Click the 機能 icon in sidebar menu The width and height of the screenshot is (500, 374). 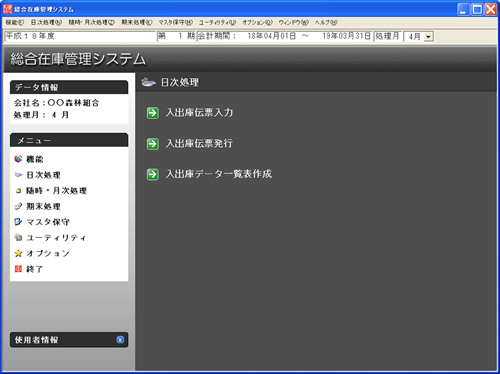coord(18,159)
